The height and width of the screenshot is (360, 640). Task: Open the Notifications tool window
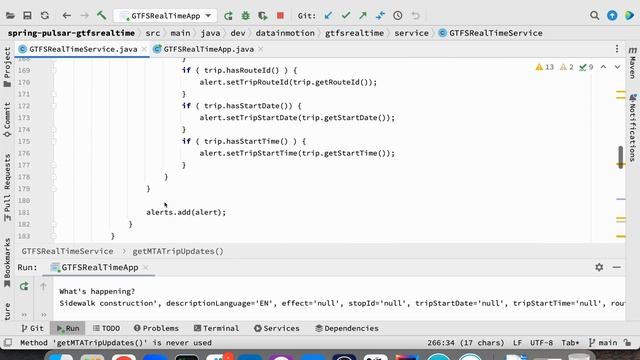pos(632,128)
